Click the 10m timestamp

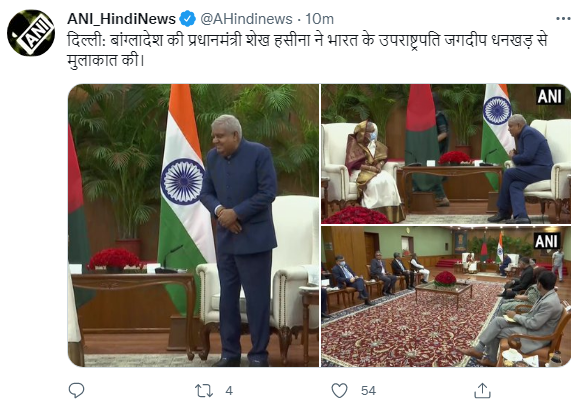tap(319, 19)
